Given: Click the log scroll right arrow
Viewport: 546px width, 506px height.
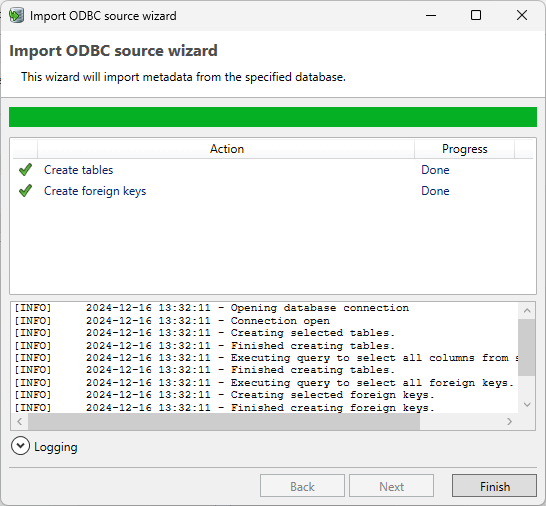Looking at the screenshot, I should (x=509, y=421).
